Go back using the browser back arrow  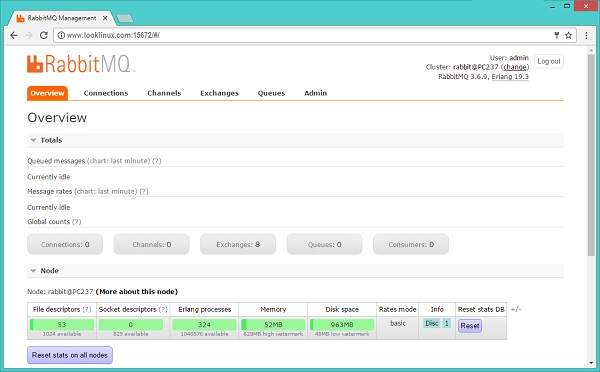(x=14, y=35)
